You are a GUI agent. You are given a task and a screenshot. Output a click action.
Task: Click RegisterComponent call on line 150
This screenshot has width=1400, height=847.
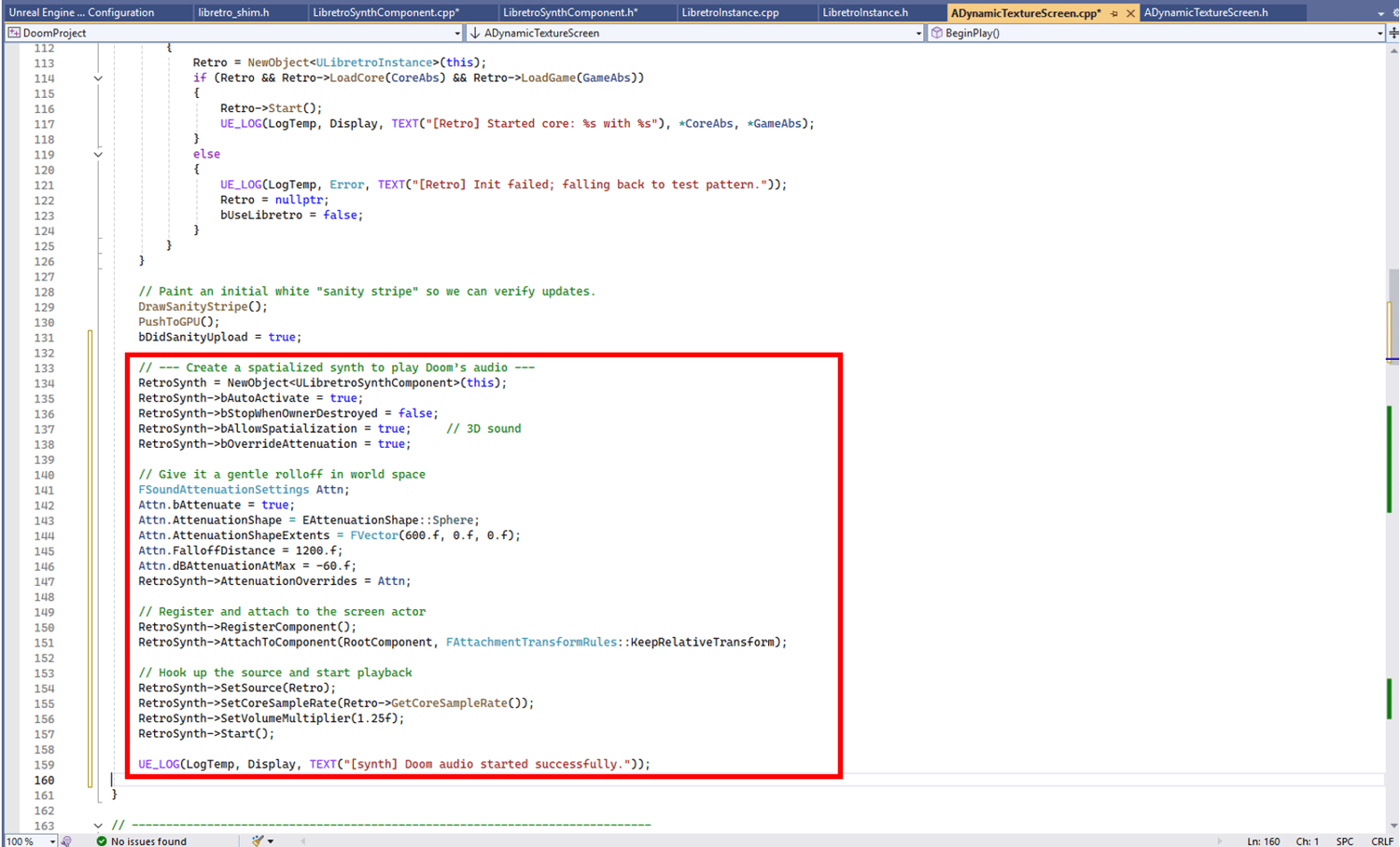click(288, 627)
